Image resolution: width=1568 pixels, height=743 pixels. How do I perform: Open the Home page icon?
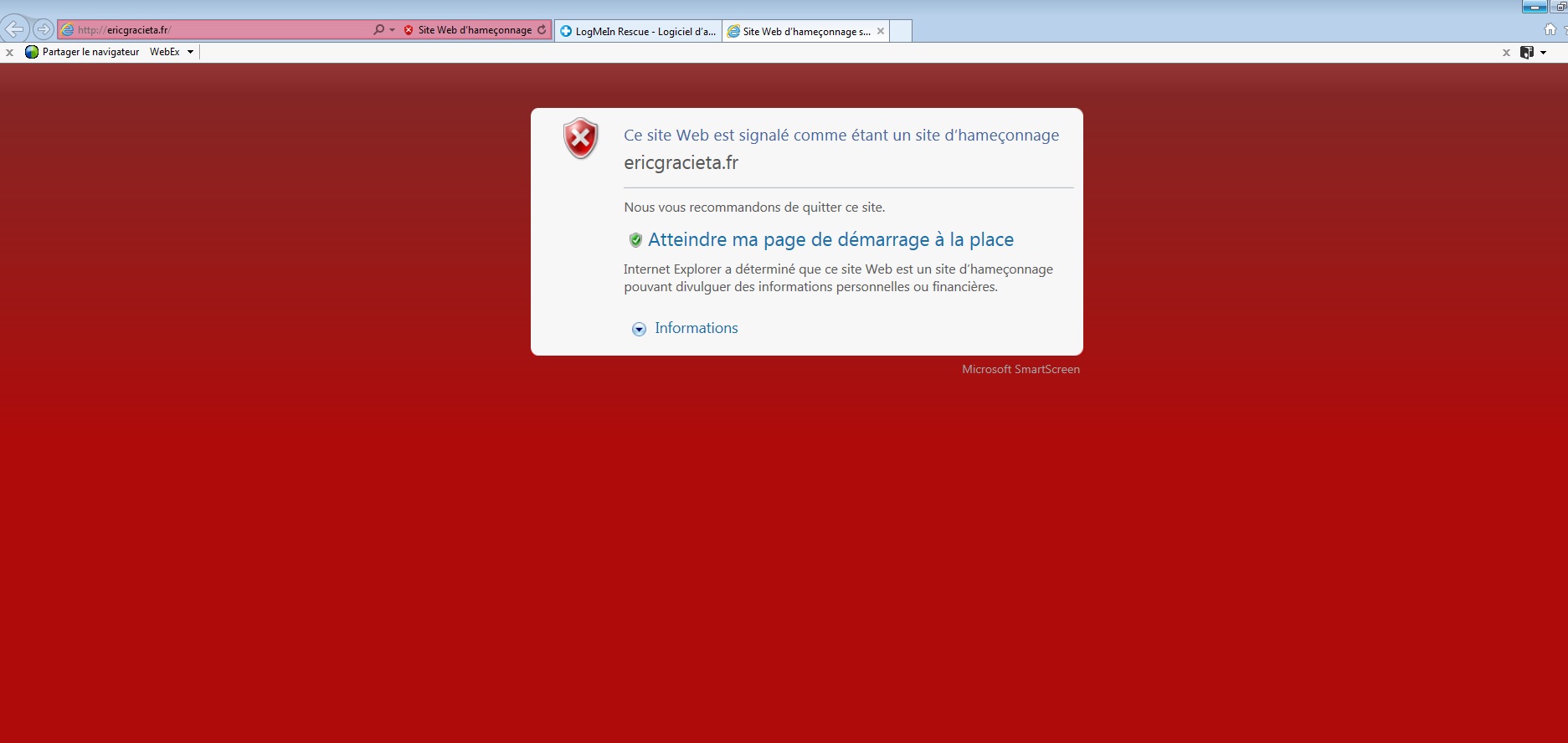point(1550,29)
